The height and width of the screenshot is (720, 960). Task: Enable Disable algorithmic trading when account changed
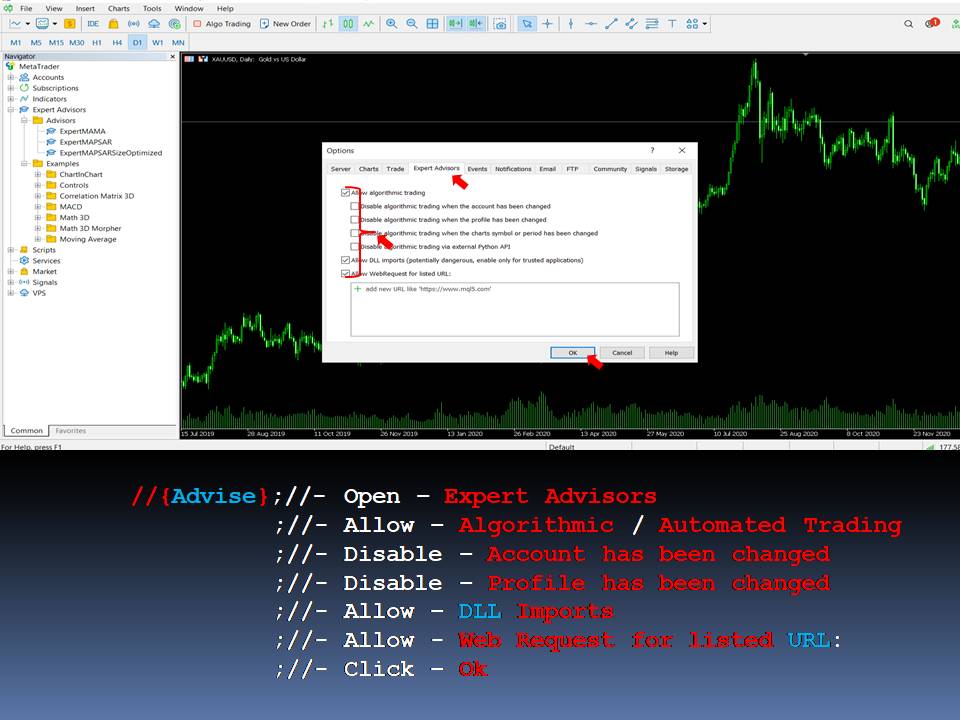coord(355,207)
